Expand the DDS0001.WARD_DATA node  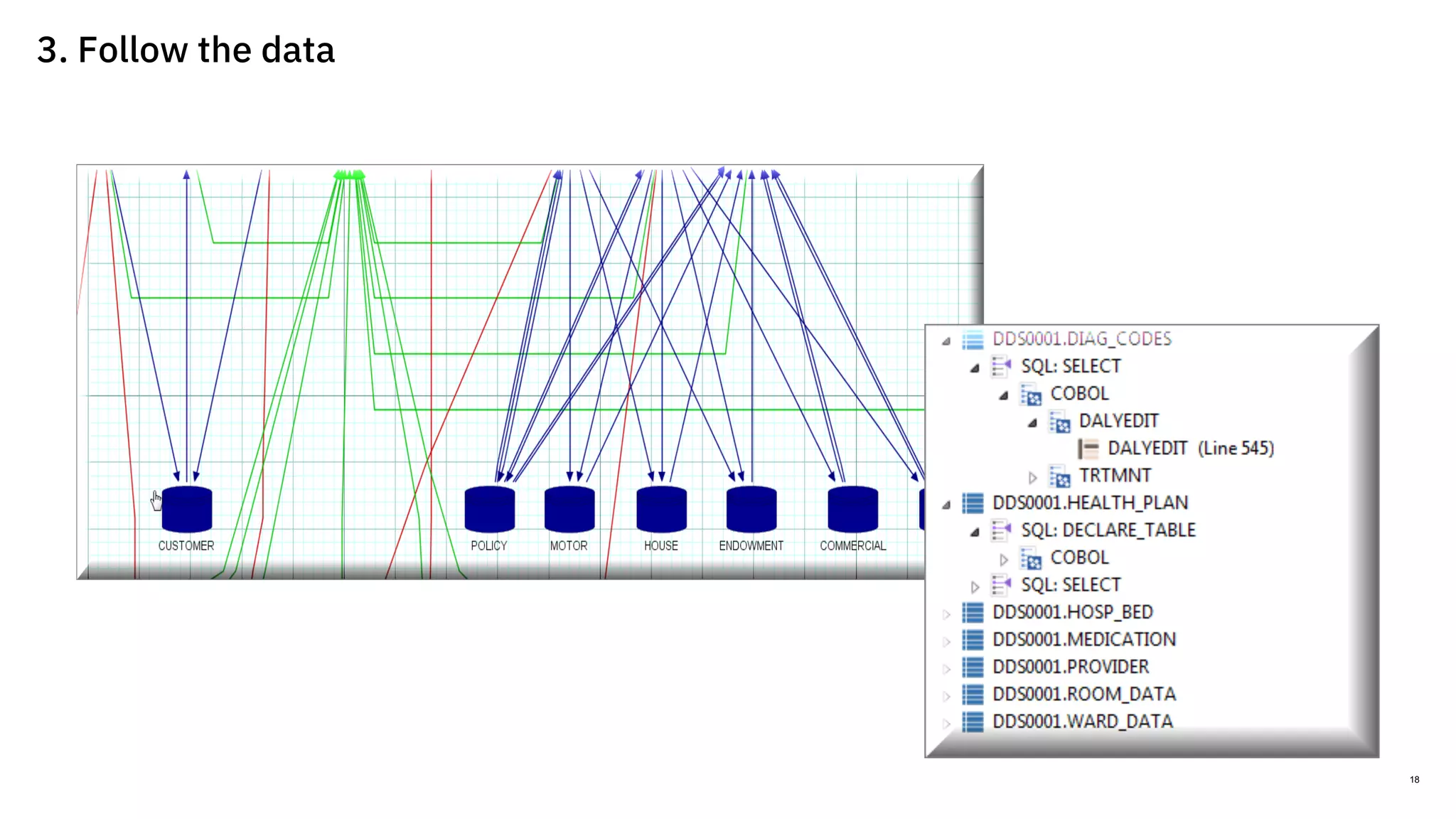coord(946,724)
